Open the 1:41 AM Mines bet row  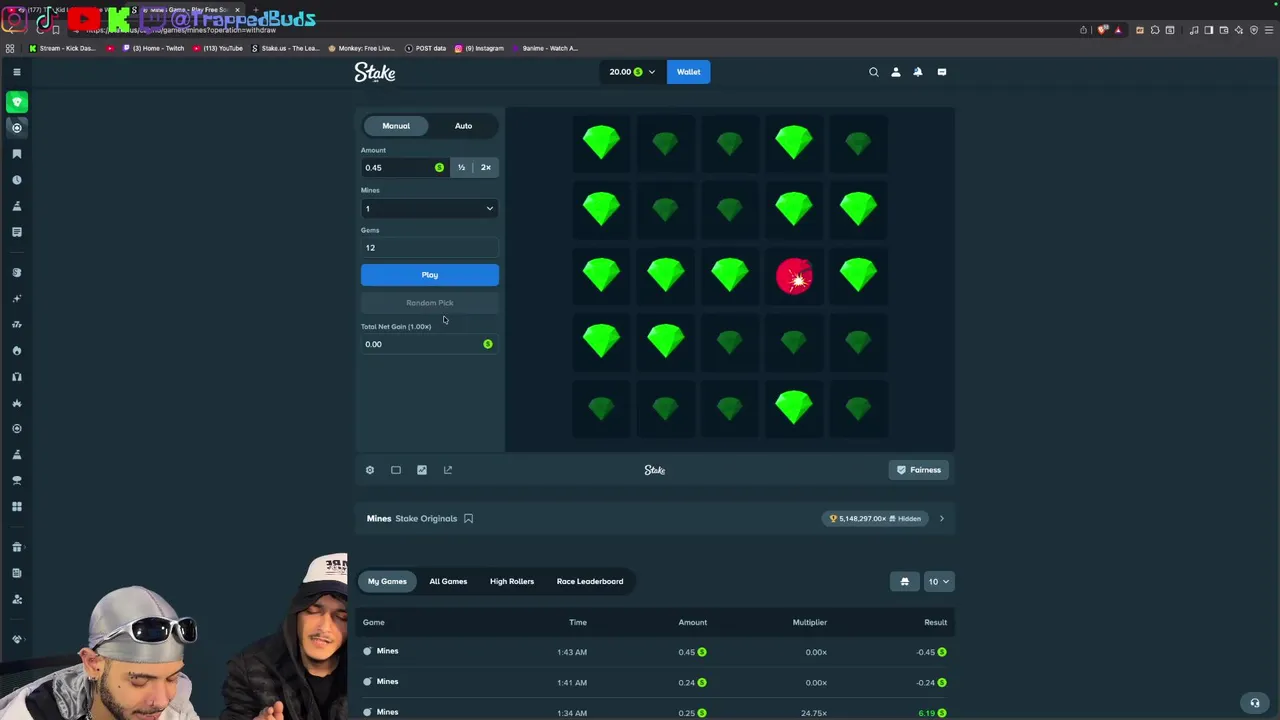tap(655, 682)
